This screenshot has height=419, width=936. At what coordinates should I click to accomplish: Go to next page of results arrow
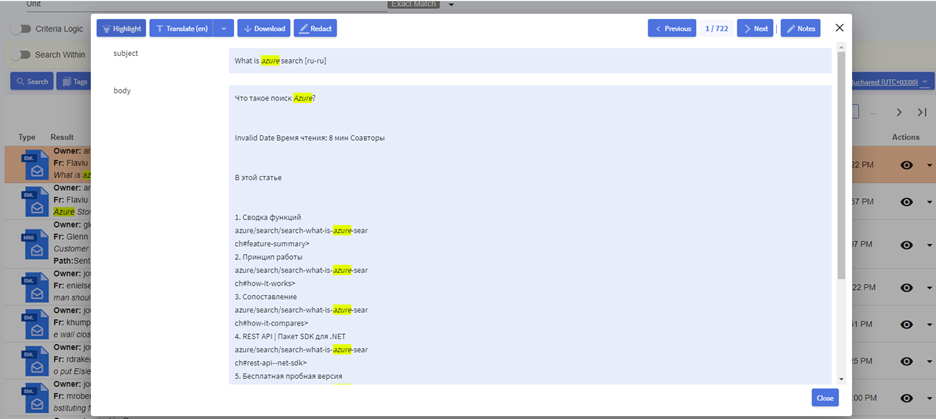tap(900, 112)
